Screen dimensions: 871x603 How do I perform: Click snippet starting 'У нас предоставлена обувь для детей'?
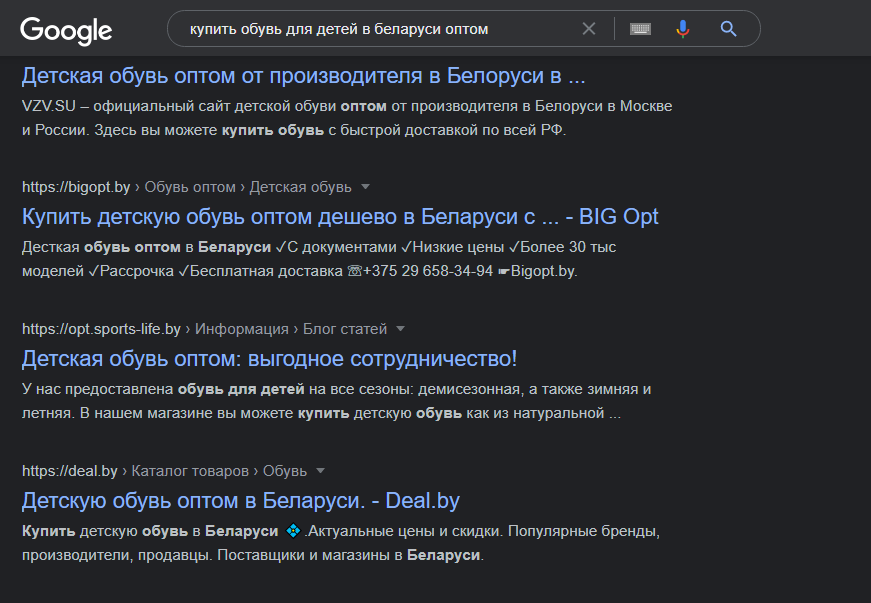337,401
